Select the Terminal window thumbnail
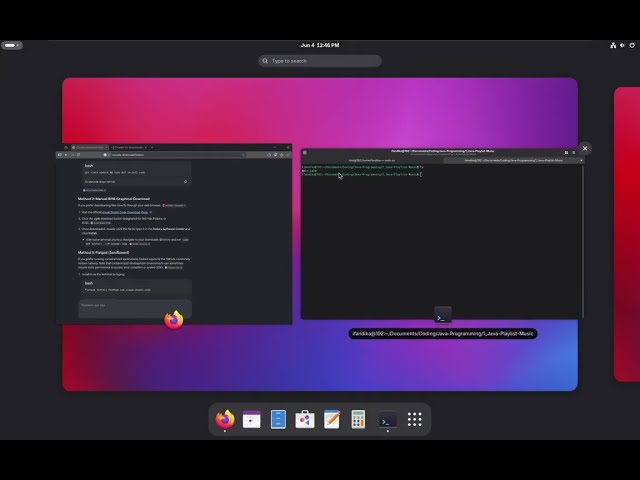This screenshot has height=480, width=640. 442,233
